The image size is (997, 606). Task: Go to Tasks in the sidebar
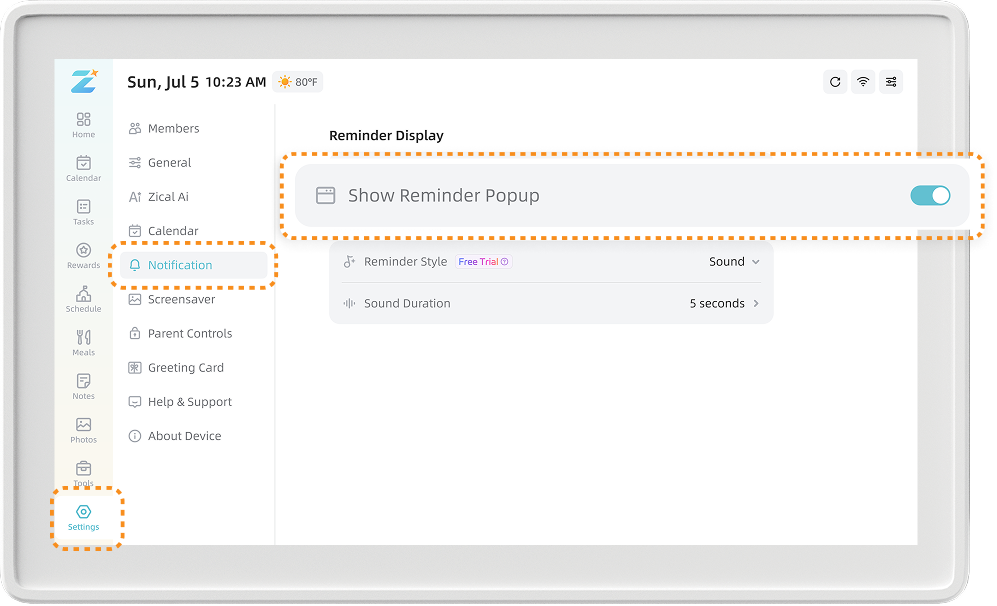[x=83, y=212]
